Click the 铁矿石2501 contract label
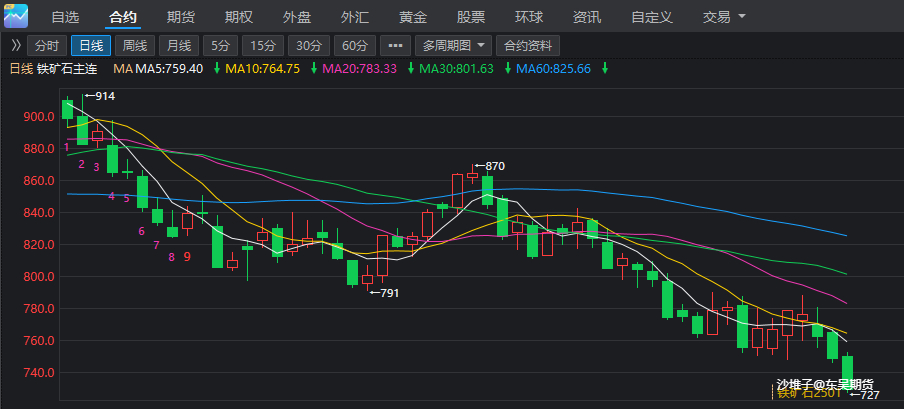Screen dimensions: 904x409 (808, 393)
